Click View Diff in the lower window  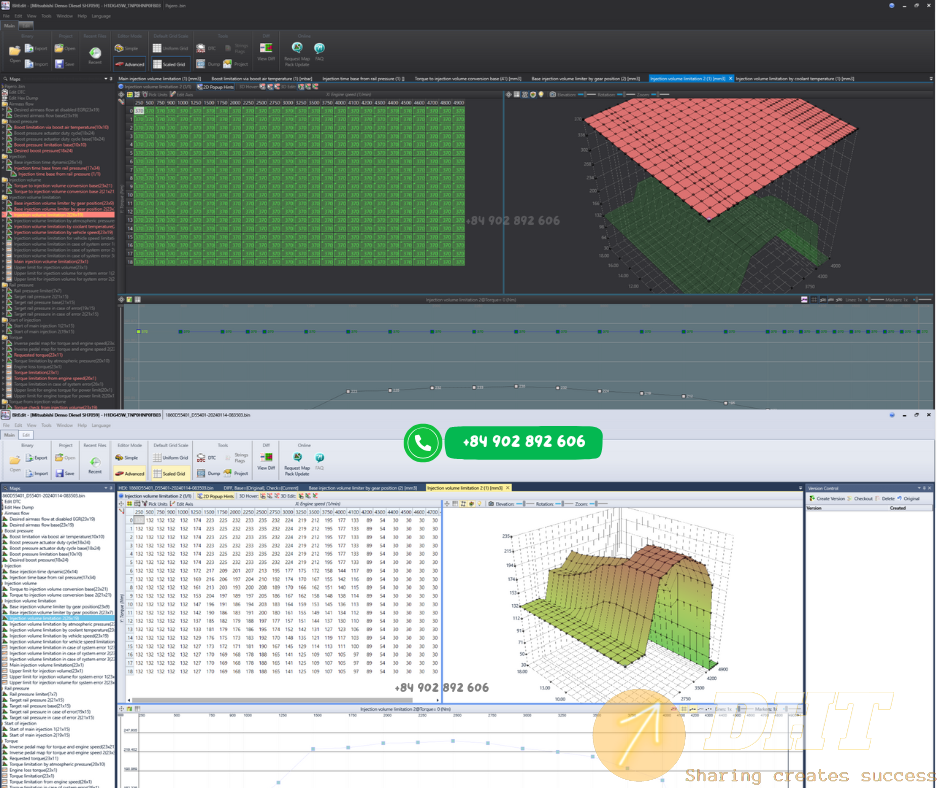pyautogui.click(x=266, y=462)
